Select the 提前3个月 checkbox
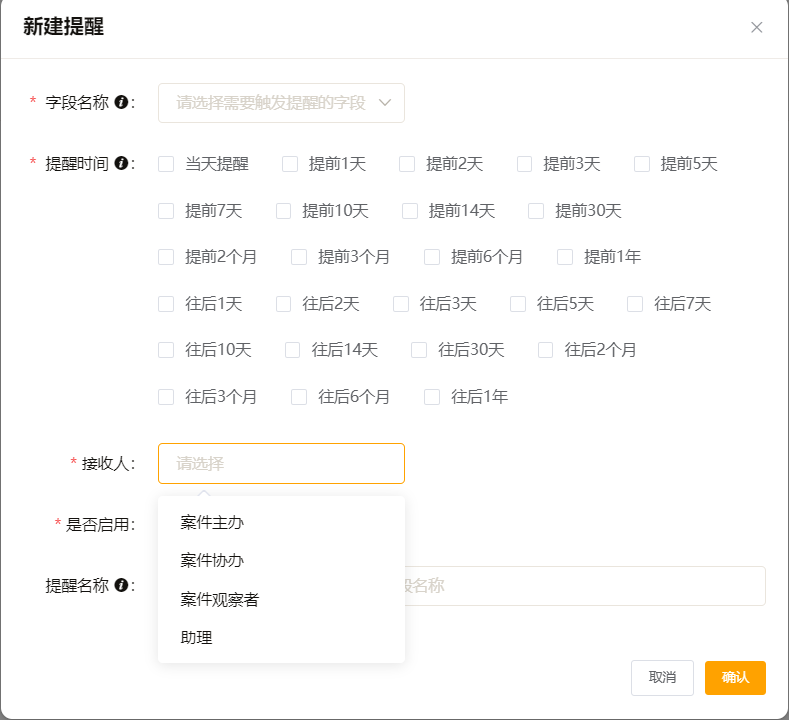 (299, 257)
